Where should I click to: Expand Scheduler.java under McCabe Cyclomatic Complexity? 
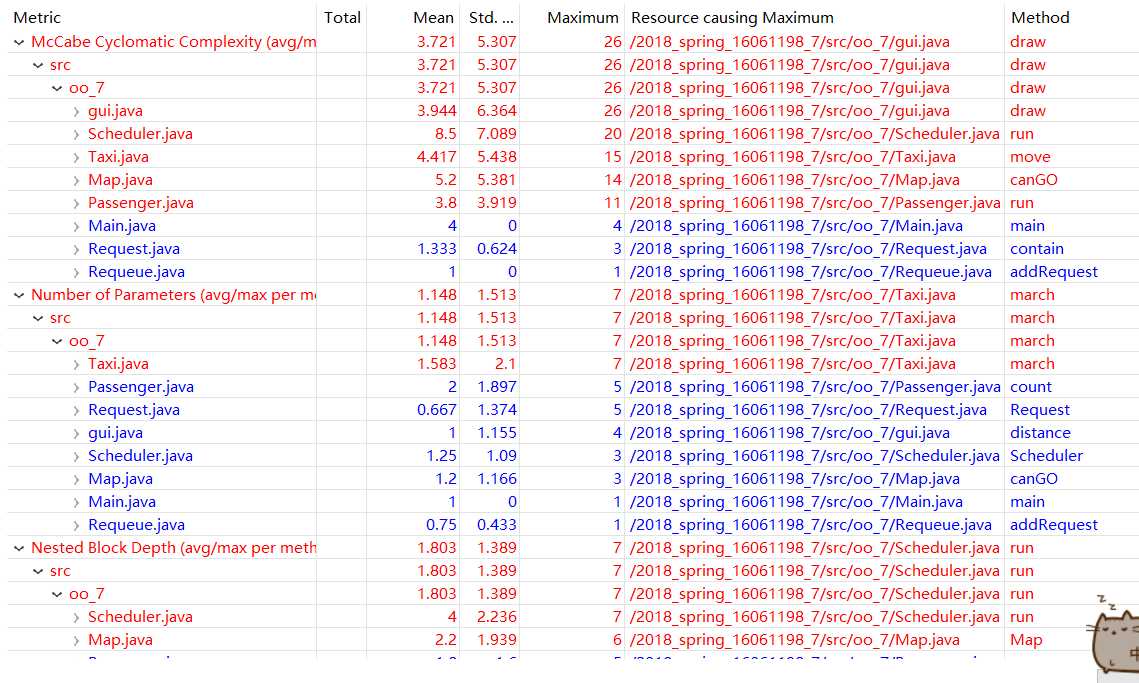(76, 134)
